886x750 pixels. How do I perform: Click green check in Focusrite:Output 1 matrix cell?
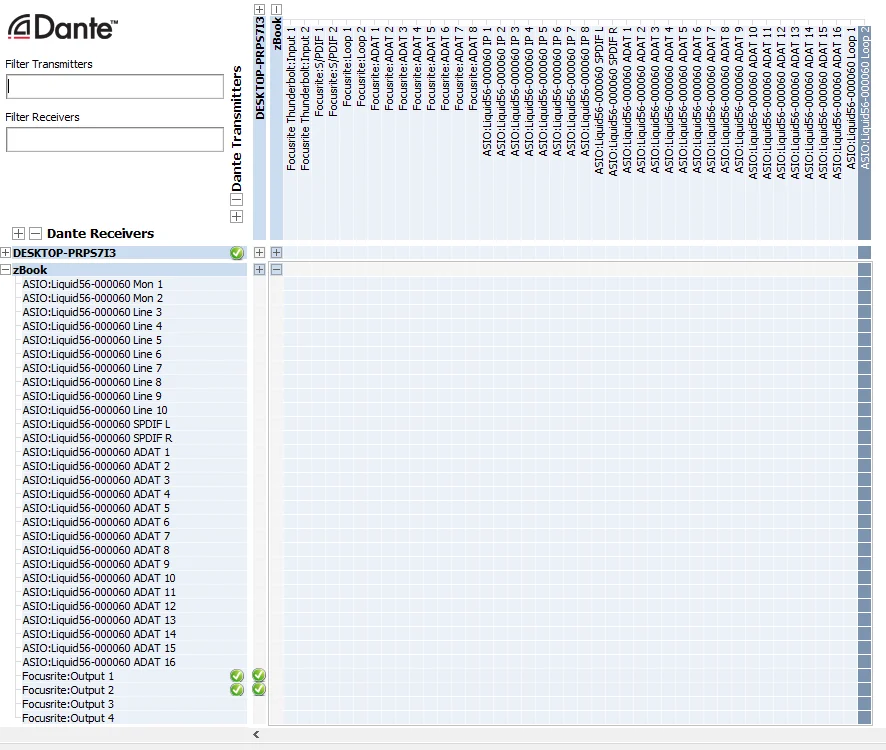pyautogui.click(x=259, y=675)
